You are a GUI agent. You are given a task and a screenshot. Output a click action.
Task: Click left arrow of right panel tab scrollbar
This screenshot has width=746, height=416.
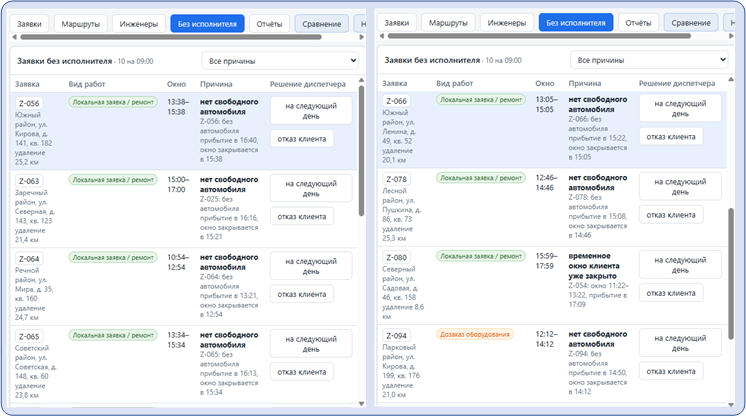tap(382, 36)
